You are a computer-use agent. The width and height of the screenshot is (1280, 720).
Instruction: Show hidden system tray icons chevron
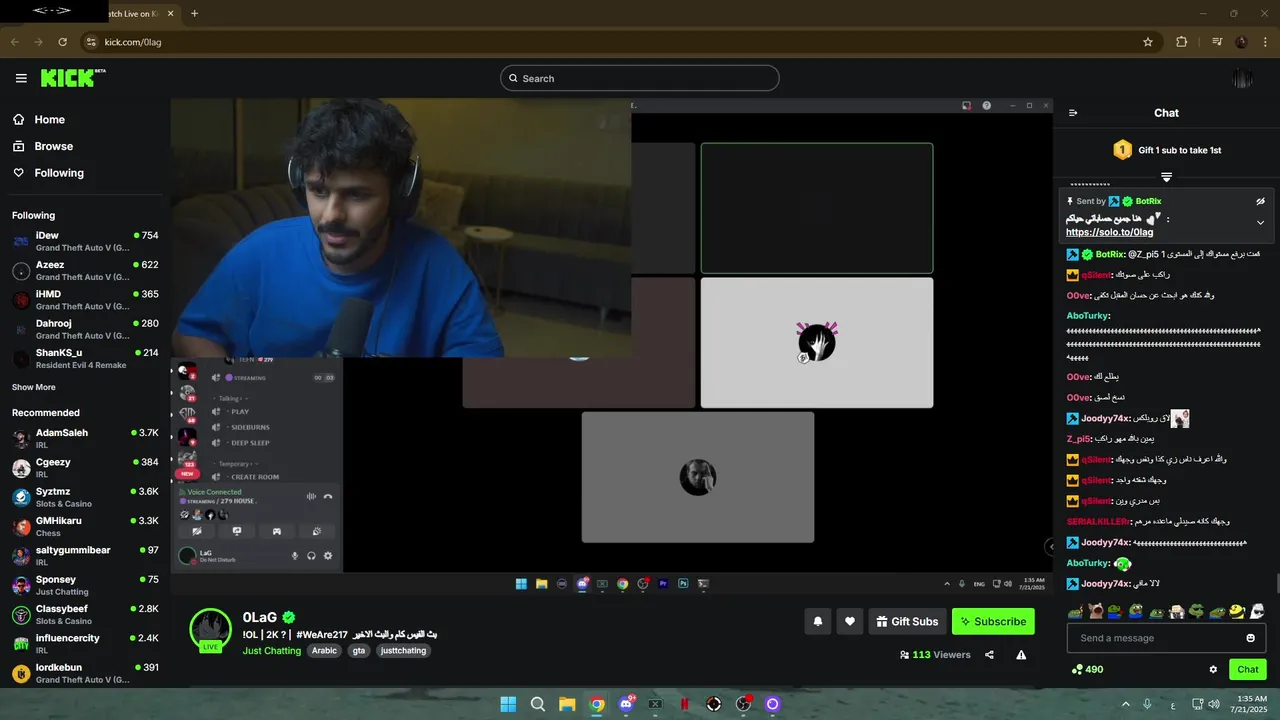coord(1126,704)
